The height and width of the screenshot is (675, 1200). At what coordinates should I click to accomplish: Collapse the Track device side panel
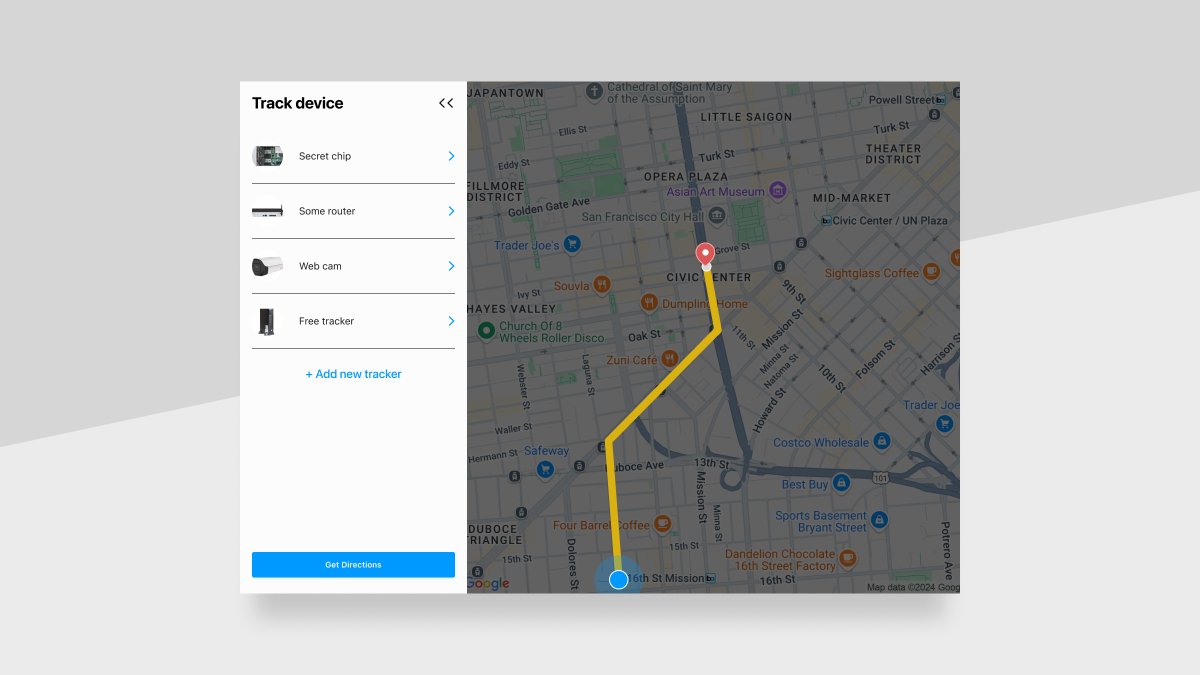click(x=446, y=103)
